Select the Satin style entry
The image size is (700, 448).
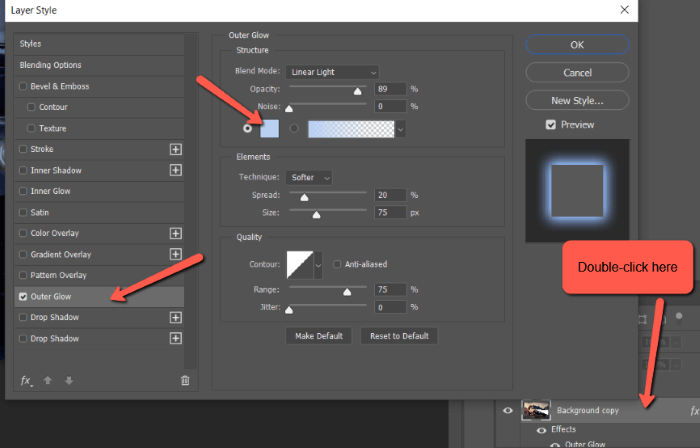(41, 212)
